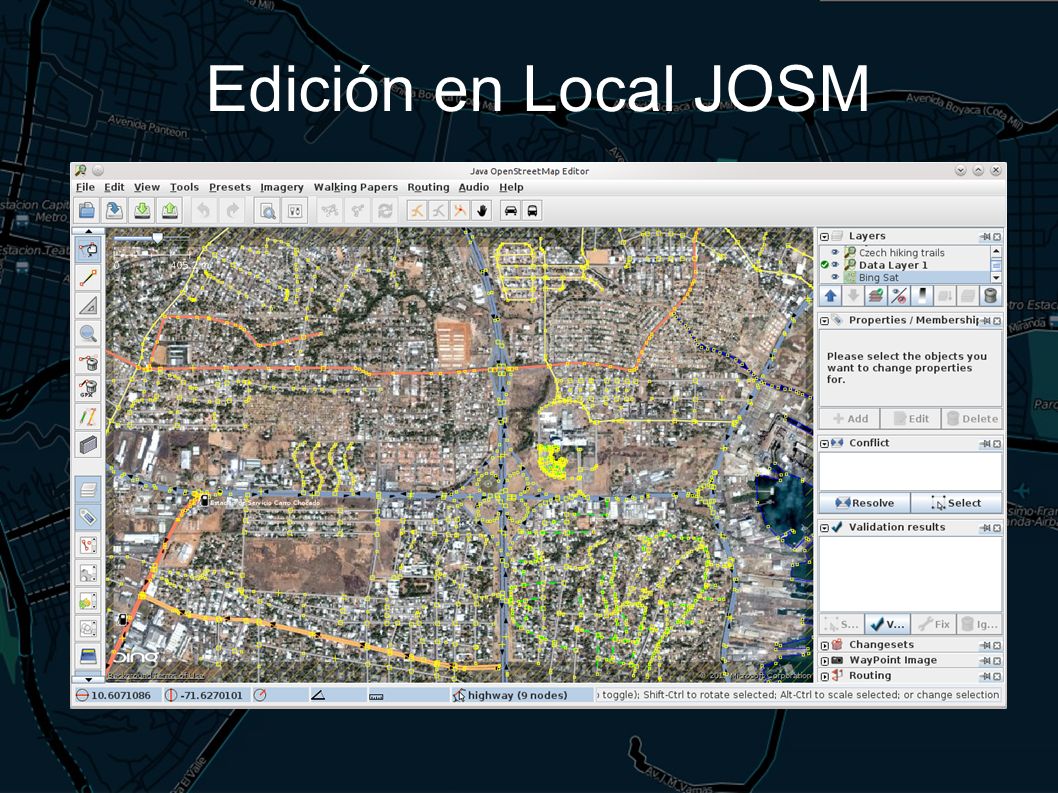Click the activate layer icon in Layers panel

tap(876, 296)
